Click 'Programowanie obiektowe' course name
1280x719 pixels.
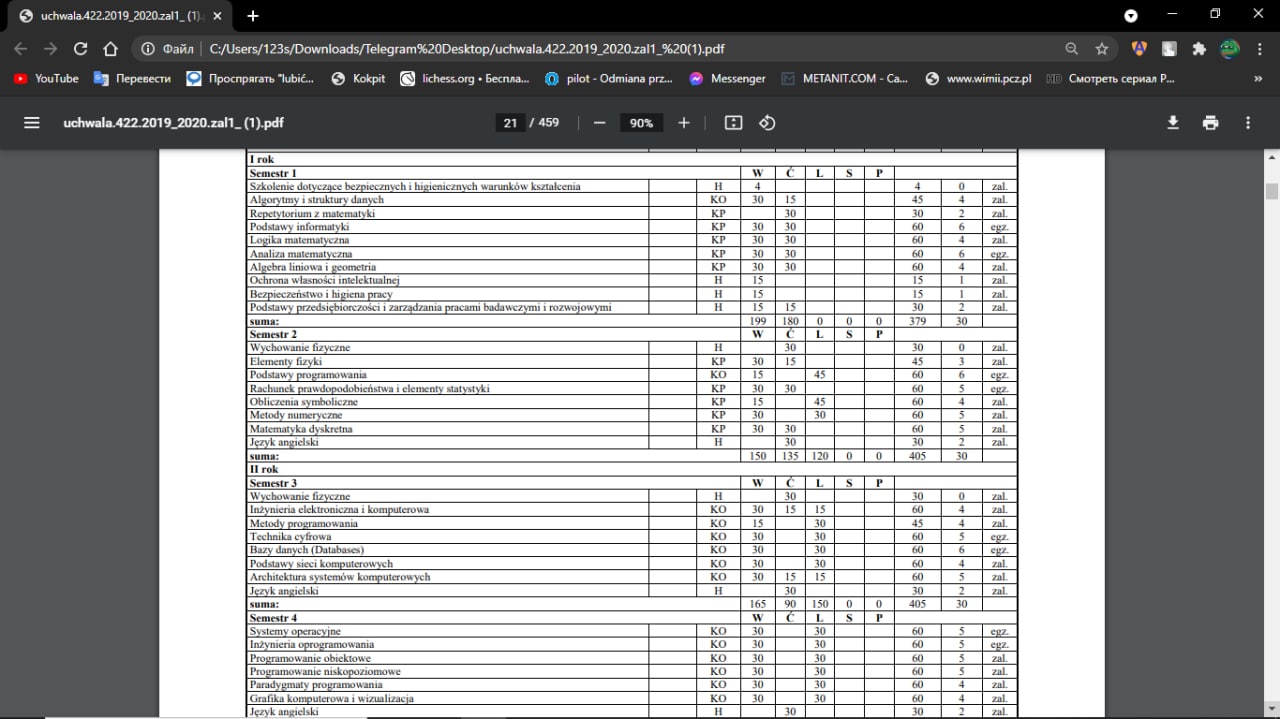pos(310,659)
